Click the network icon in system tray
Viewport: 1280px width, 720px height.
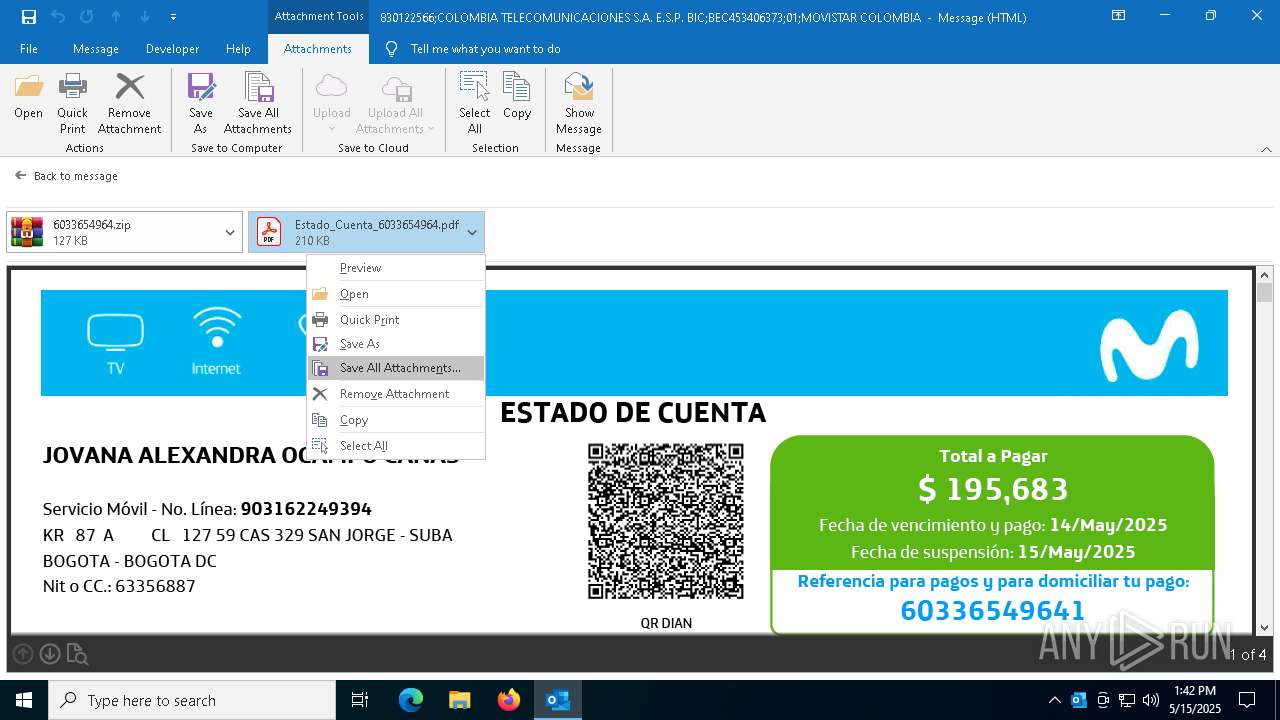pos(1127,700)
